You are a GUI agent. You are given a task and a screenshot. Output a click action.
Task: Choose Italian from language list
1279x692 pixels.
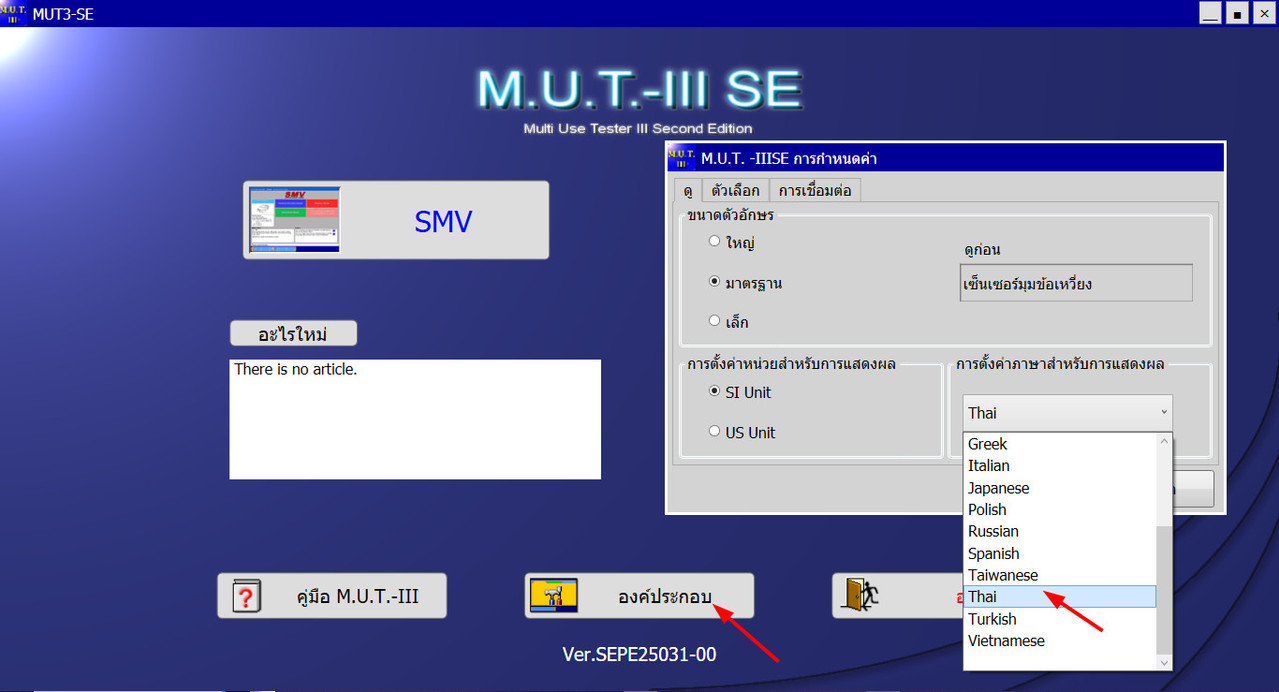(x=1059, y=466)
